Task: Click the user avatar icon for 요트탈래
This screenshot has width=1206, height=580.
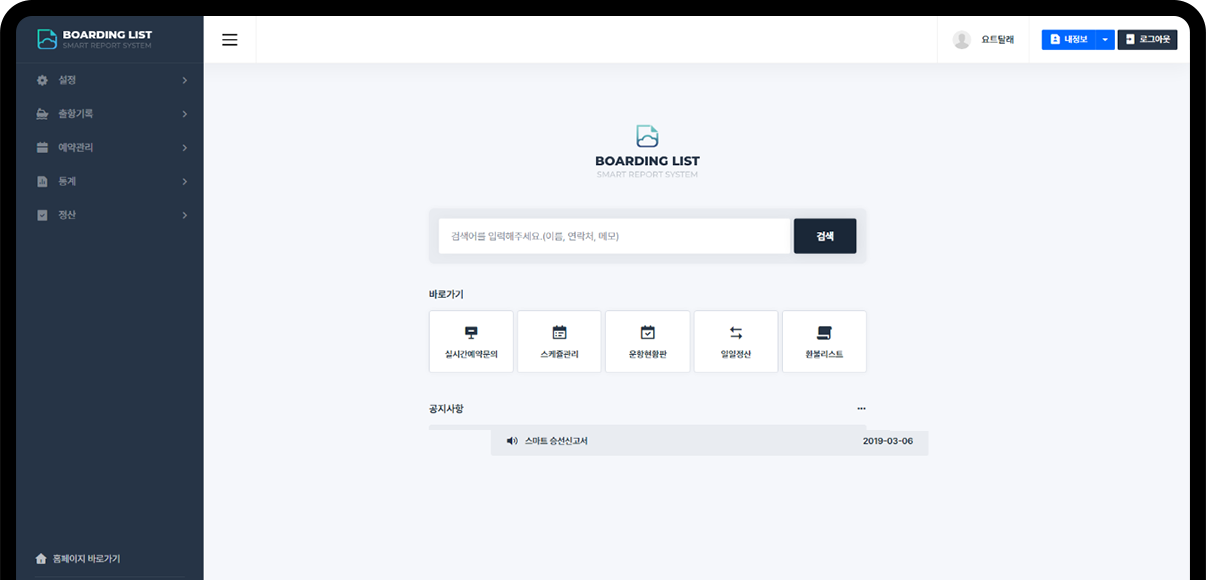Action: click(x=961, y=40)
